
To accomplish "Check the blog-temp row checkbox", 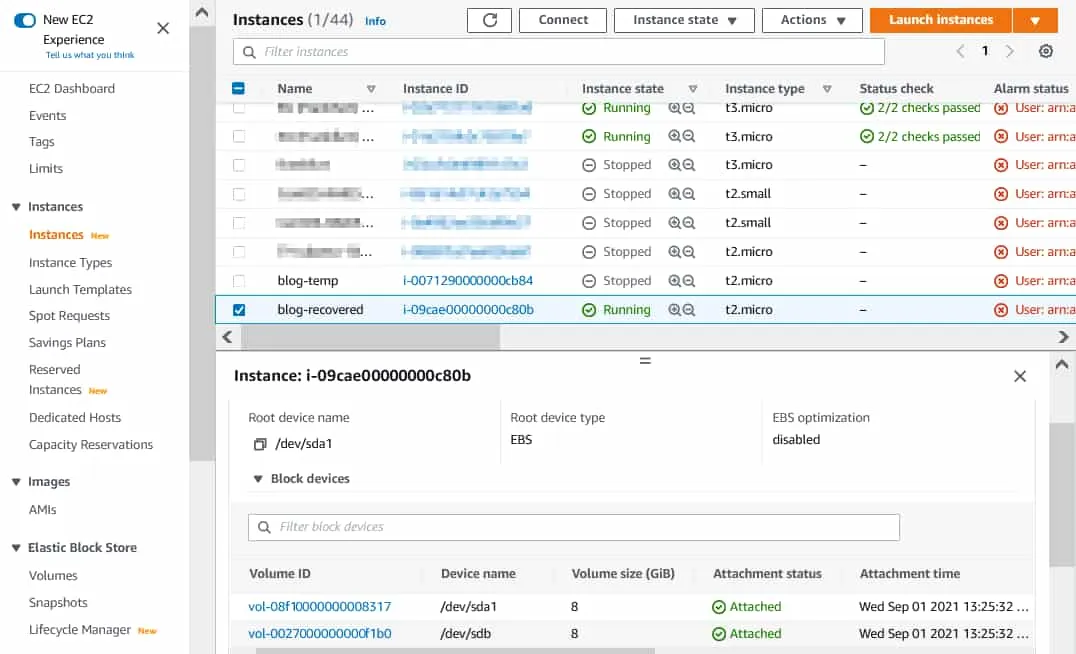I will 237,280.
